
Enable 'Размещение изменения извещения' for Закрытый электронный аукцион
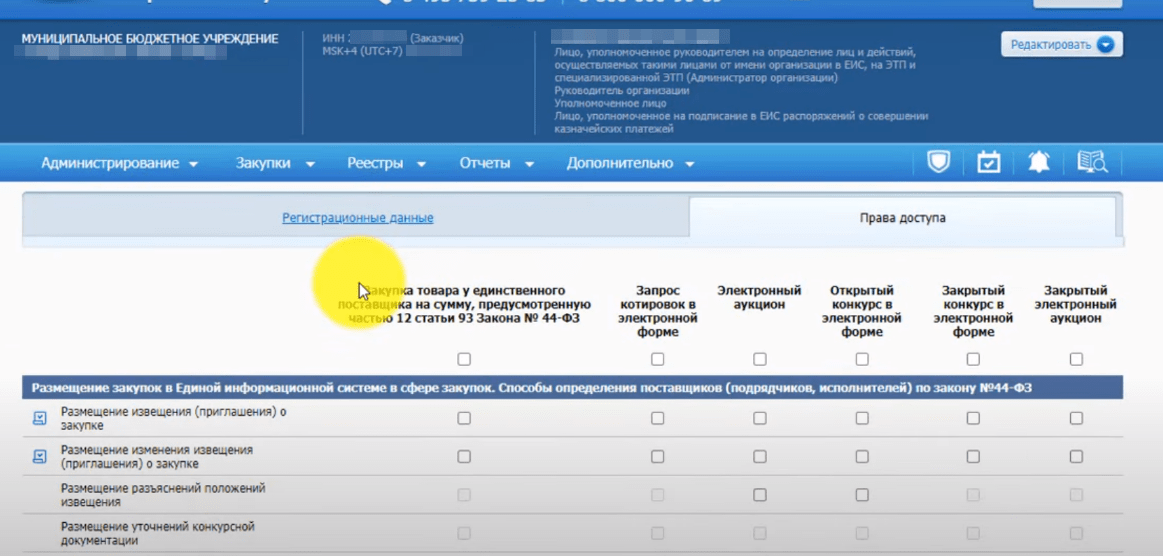tap(1076, 457)
